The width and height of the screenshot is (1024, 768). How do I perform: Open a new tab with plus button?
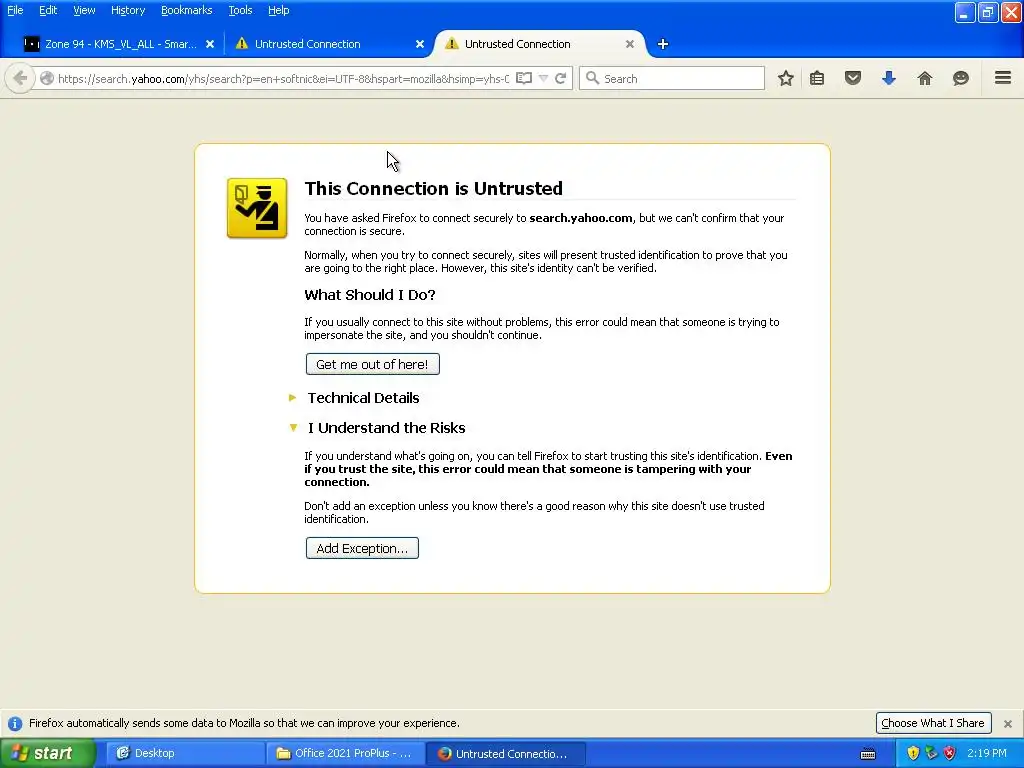(x=663, y=44)
